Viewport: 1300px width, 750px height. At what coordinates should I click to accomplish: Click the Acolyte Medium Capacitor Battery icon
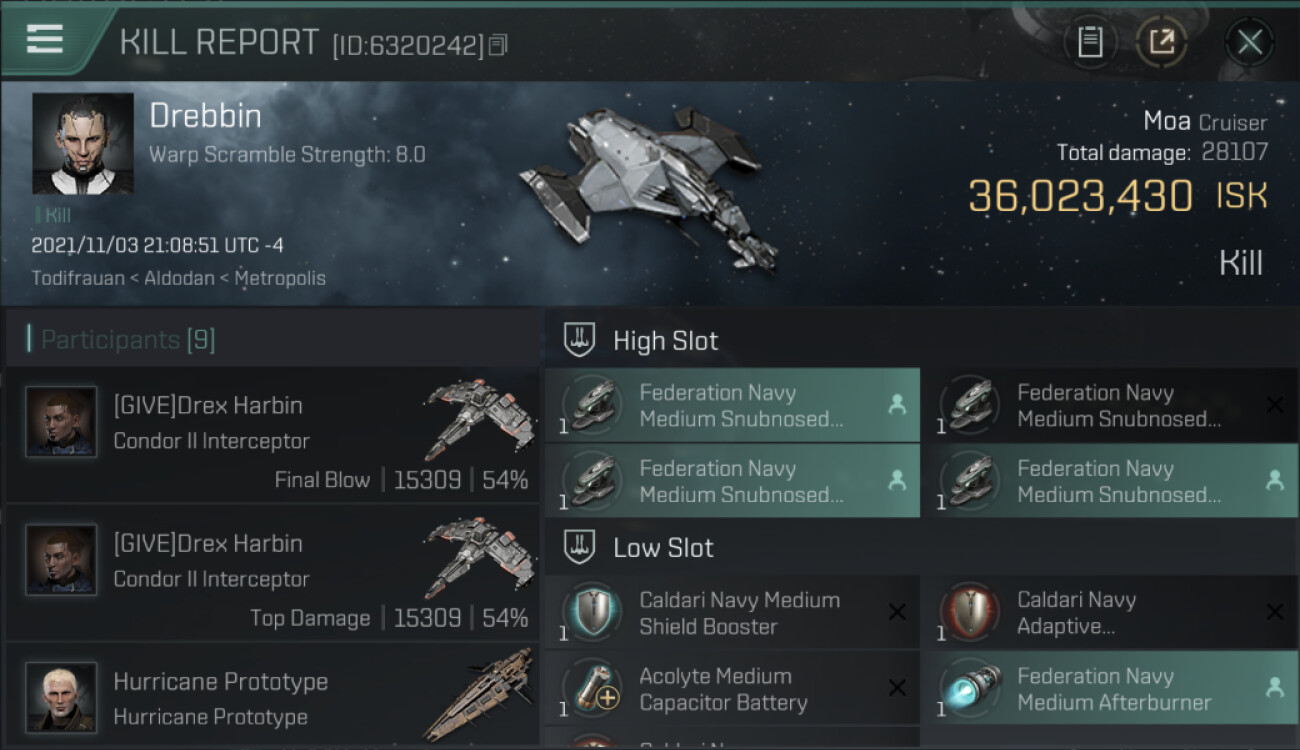591,688
